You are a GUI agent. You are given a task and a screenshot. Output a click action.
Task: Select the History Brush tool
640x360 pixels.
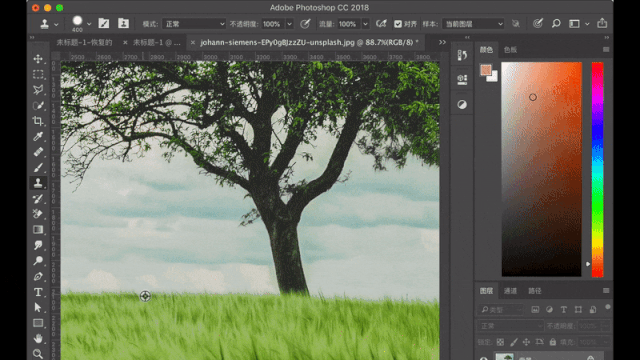coord(38,198)
